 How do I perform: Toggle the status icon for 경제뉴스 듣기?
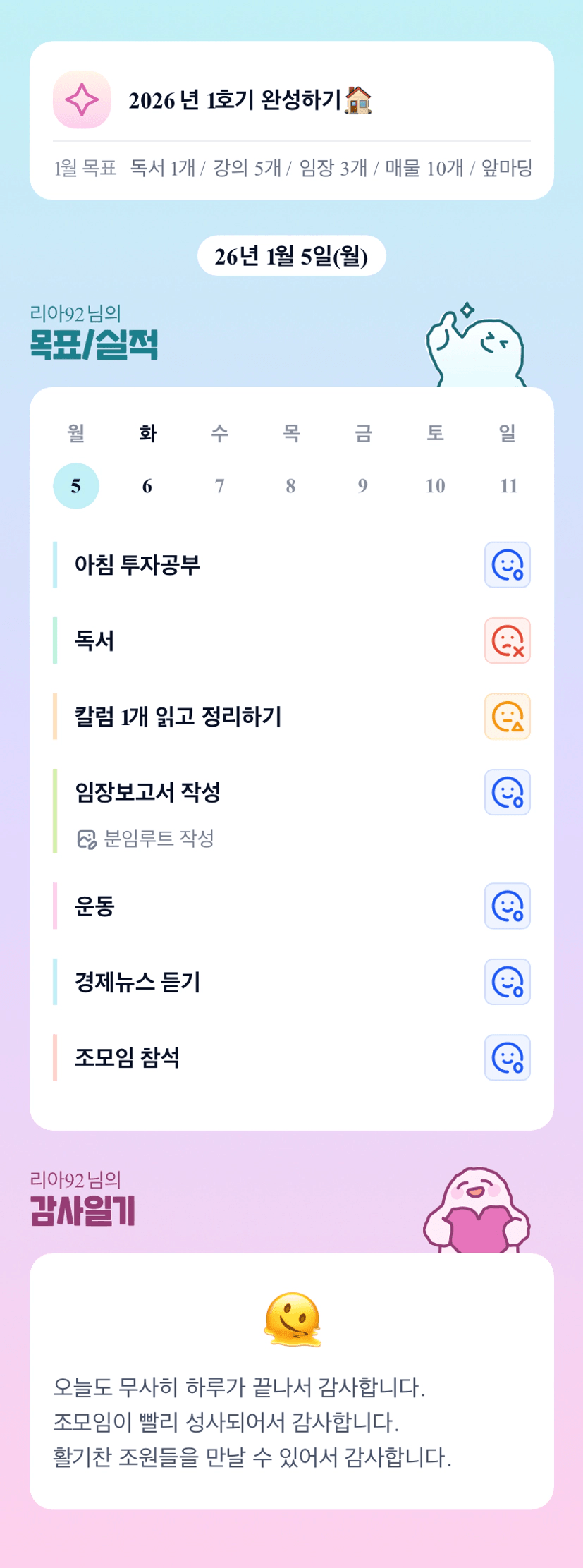tap(507, 982)
